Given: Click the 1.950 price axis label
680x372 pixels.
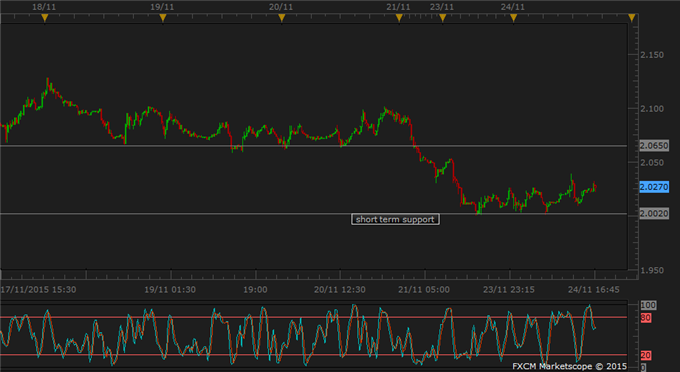Looking at the screenshot, I should [652, 271].
